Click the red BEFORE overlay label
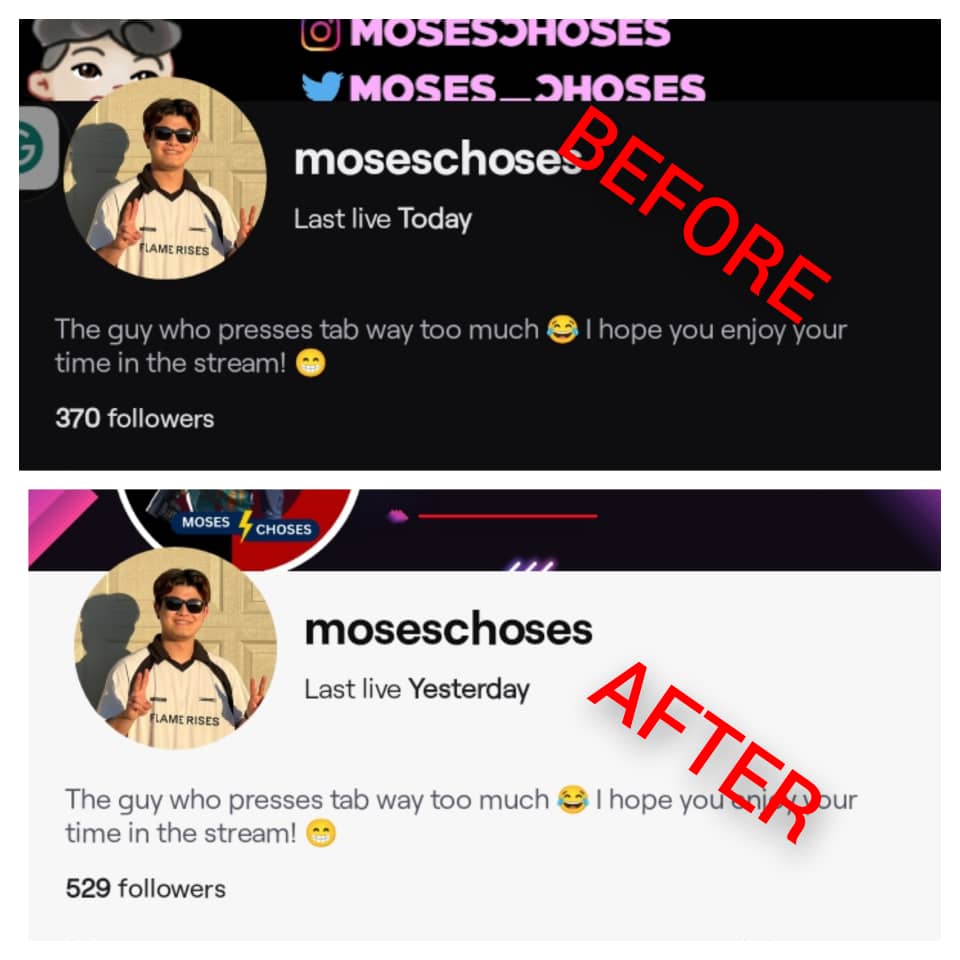This screenshot has width=960, height=960. point(694,214)
